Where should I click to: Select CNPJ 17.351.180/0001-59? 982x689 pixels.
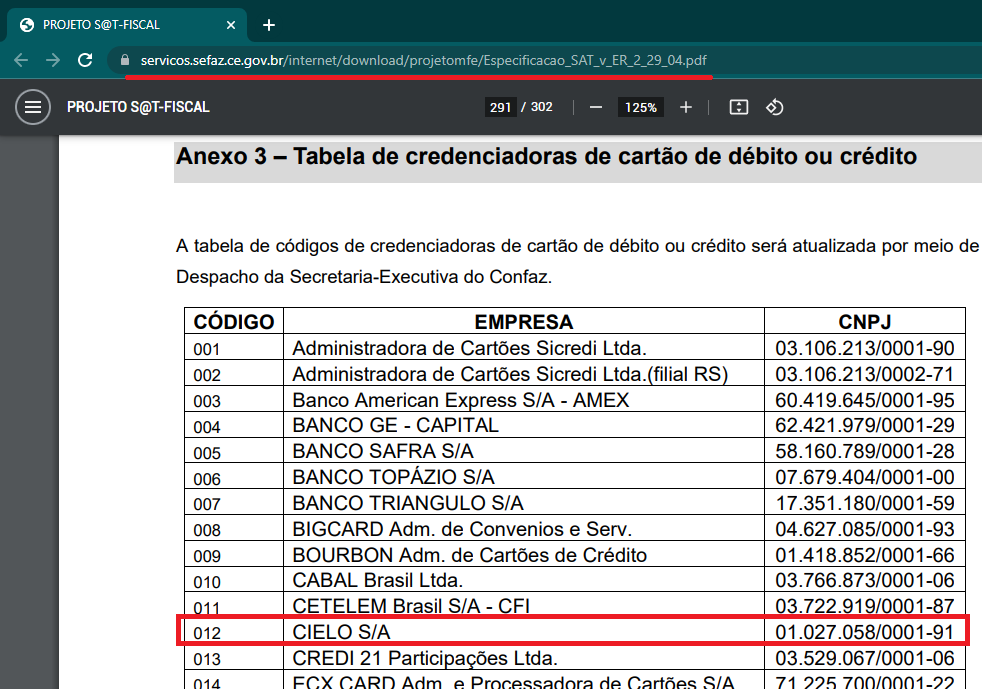[864, 503]
